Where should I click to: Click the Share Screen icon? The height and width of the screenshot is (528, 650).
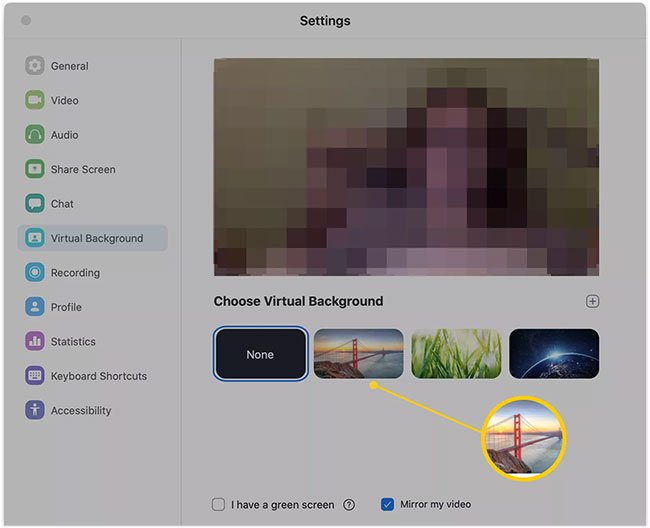click(x=35, y=169)
